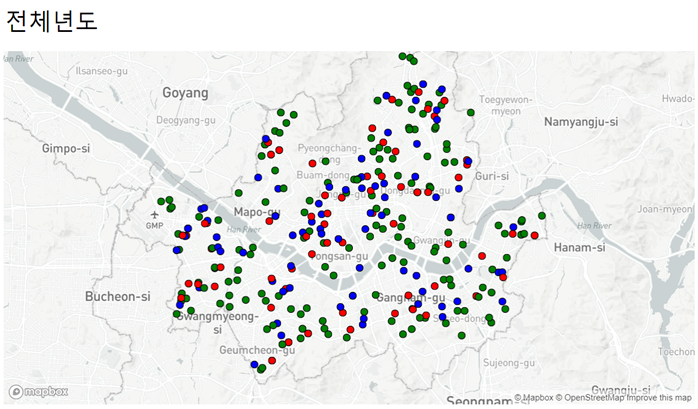Click the Guri-si label
Image resolution: width=698 pixels, height=409 pixels.
492,176
